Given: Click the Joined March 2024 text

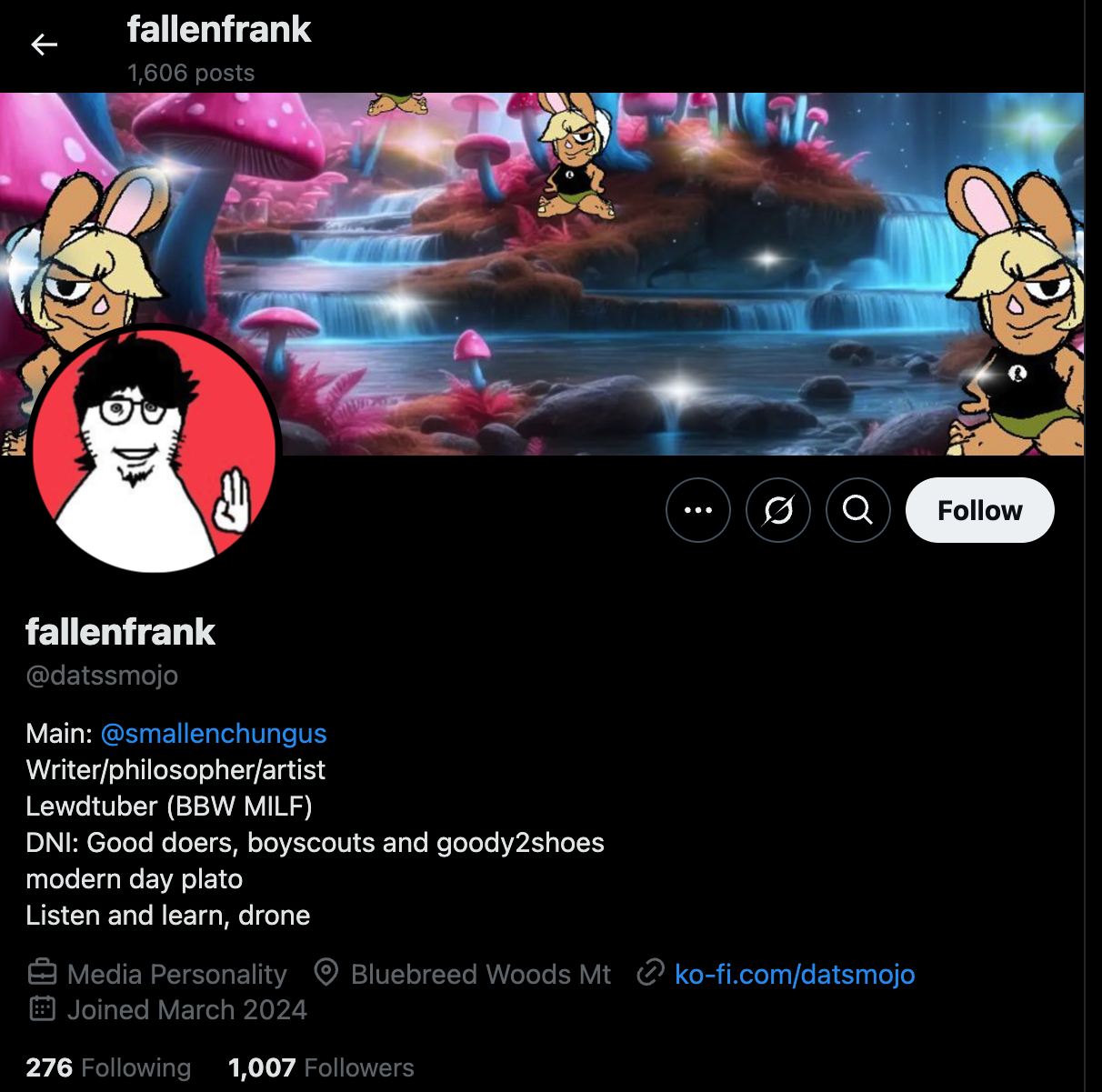Looking at the screenshot, I should [187, 1009].
